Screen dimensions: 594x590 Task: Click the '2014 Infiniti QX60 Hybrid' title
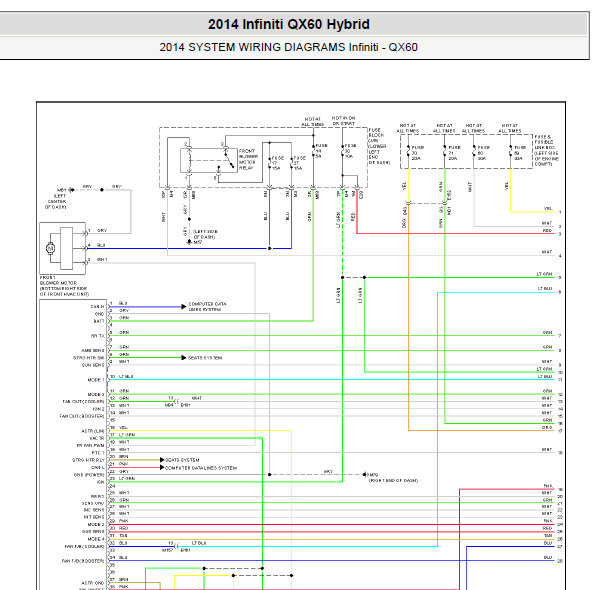click(x=288, y=24)
